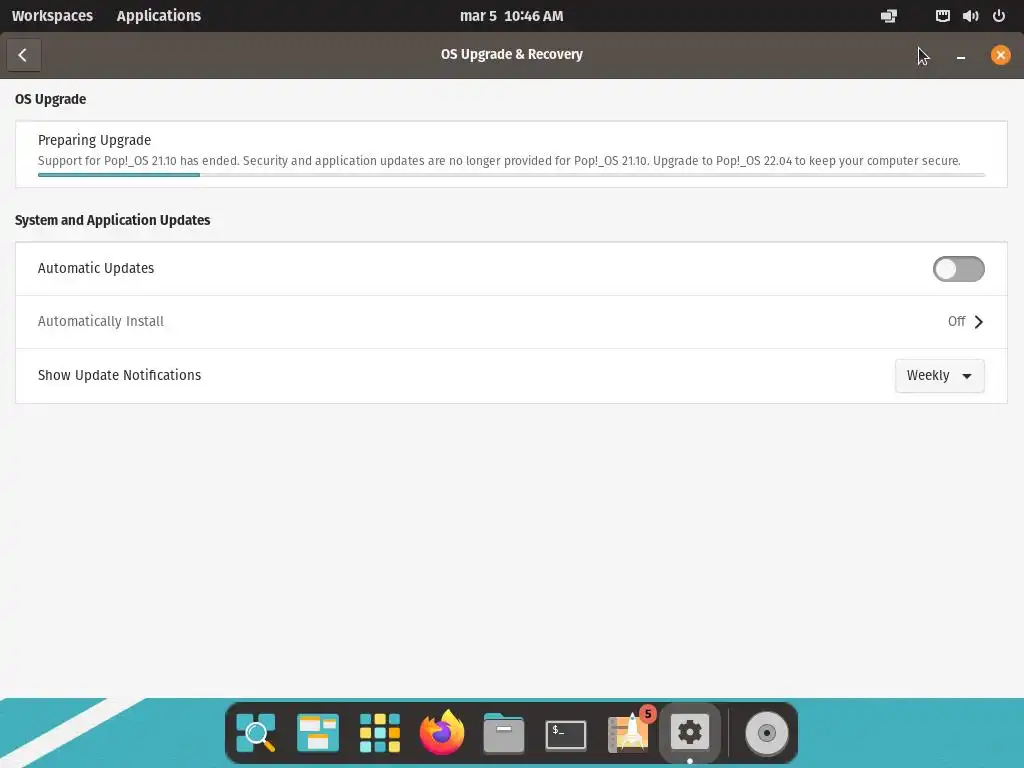Click the Pop!_OS 21.10 support ended message

click(x=499, y=161)
